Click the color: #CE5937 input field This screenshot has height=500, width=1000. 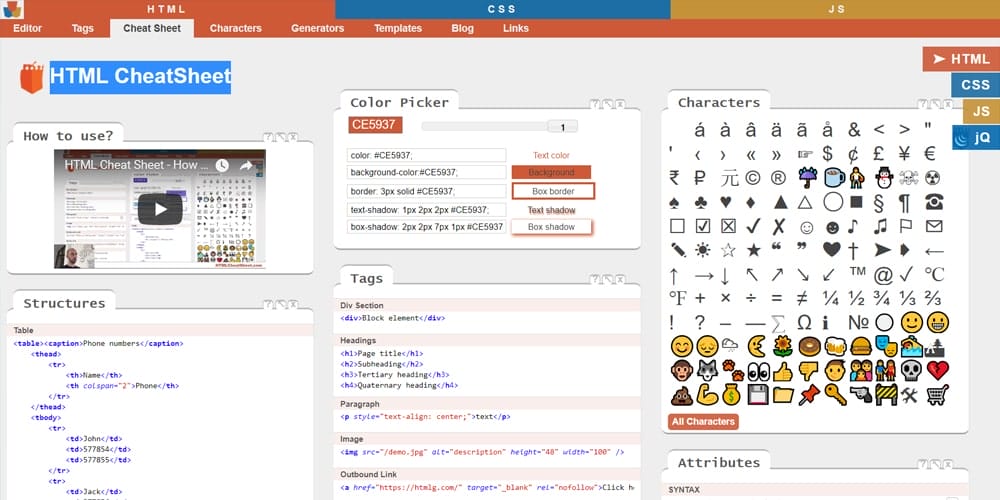point(427,156)
